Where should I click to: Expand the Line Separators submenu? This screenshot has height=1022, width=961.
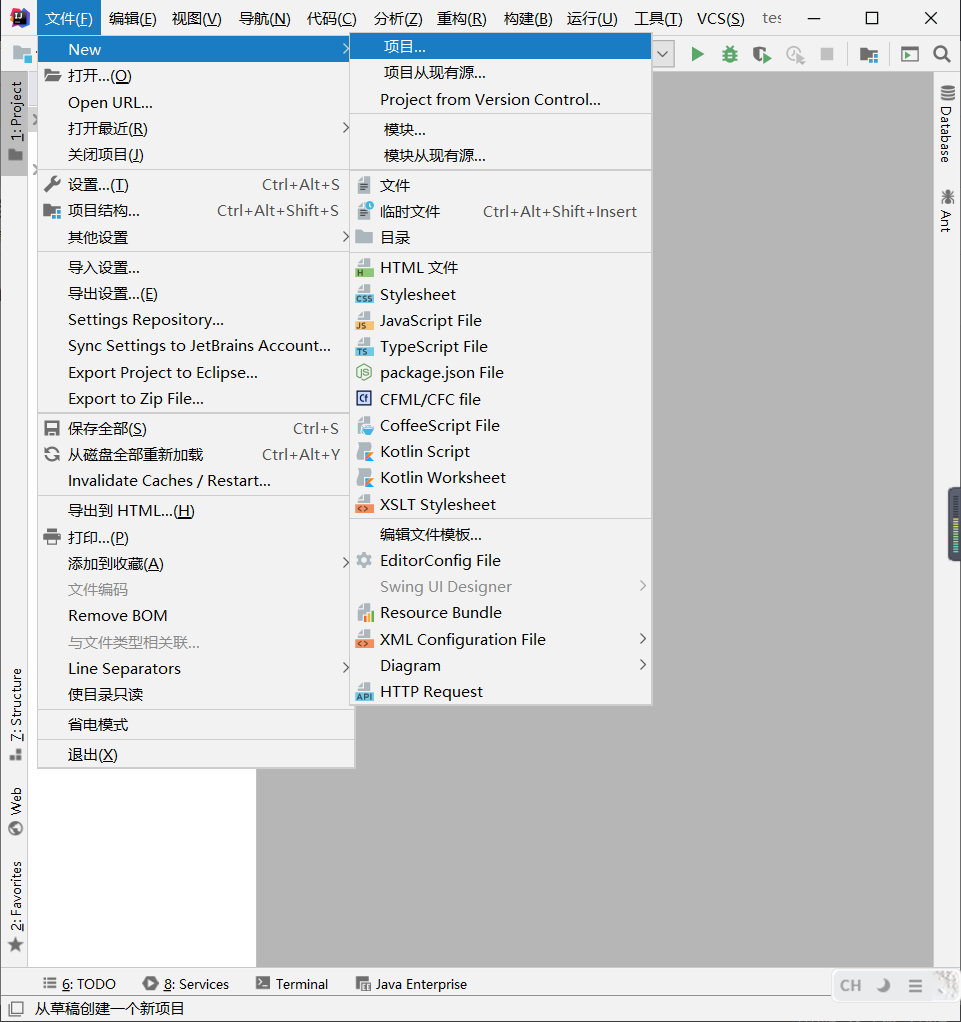tap(123, 667)
